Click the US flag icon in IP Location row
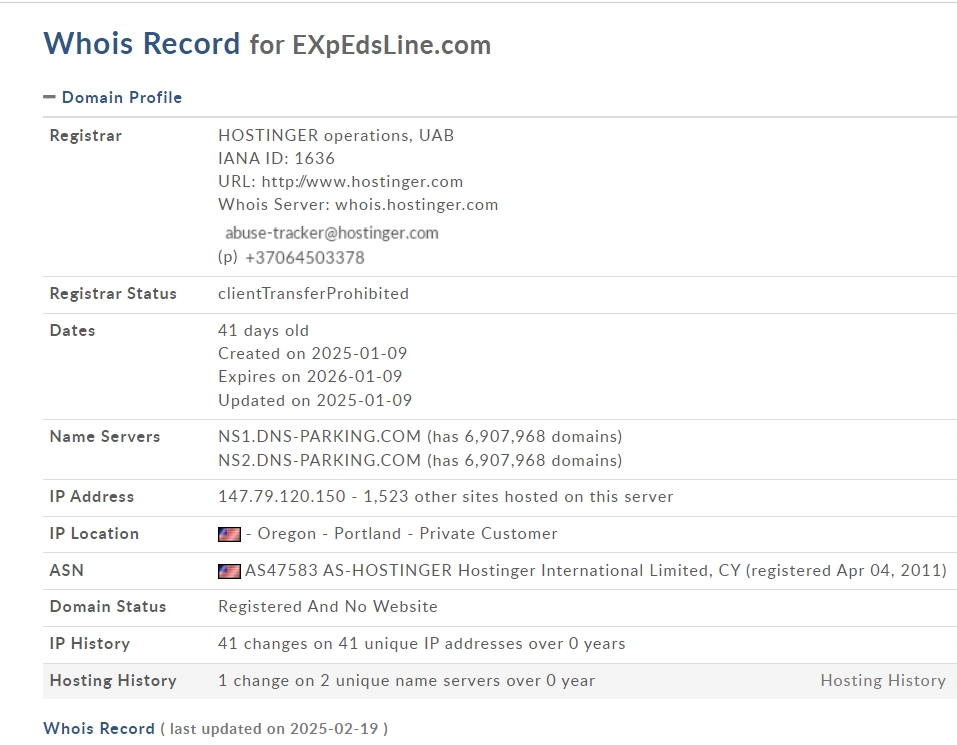 [229, 534]
